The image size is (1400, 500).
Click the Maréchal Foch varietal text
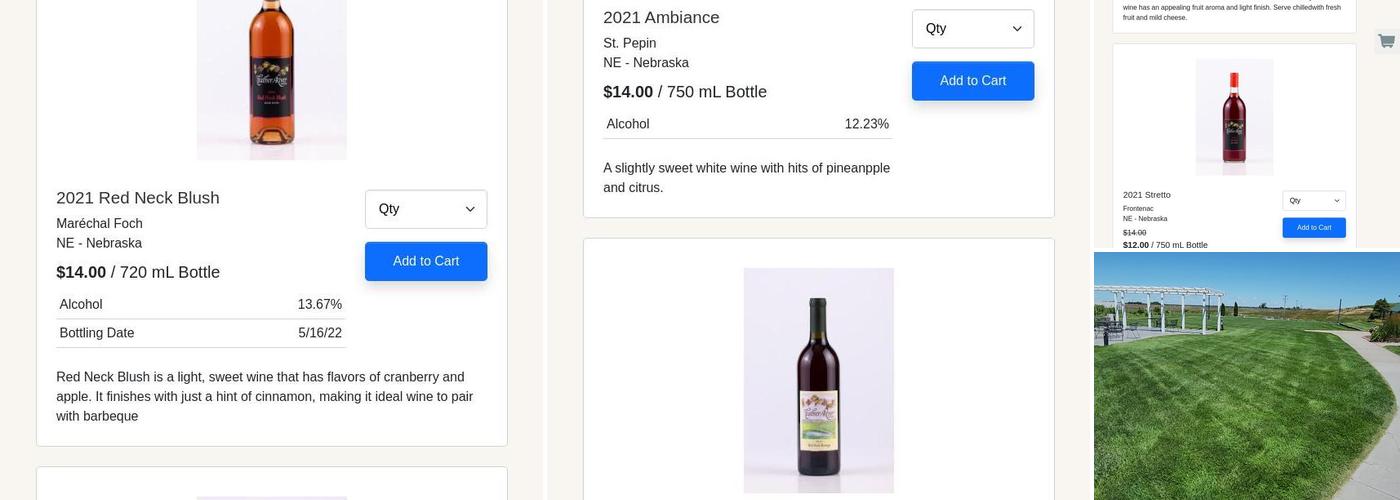click(x=99, y=223)
